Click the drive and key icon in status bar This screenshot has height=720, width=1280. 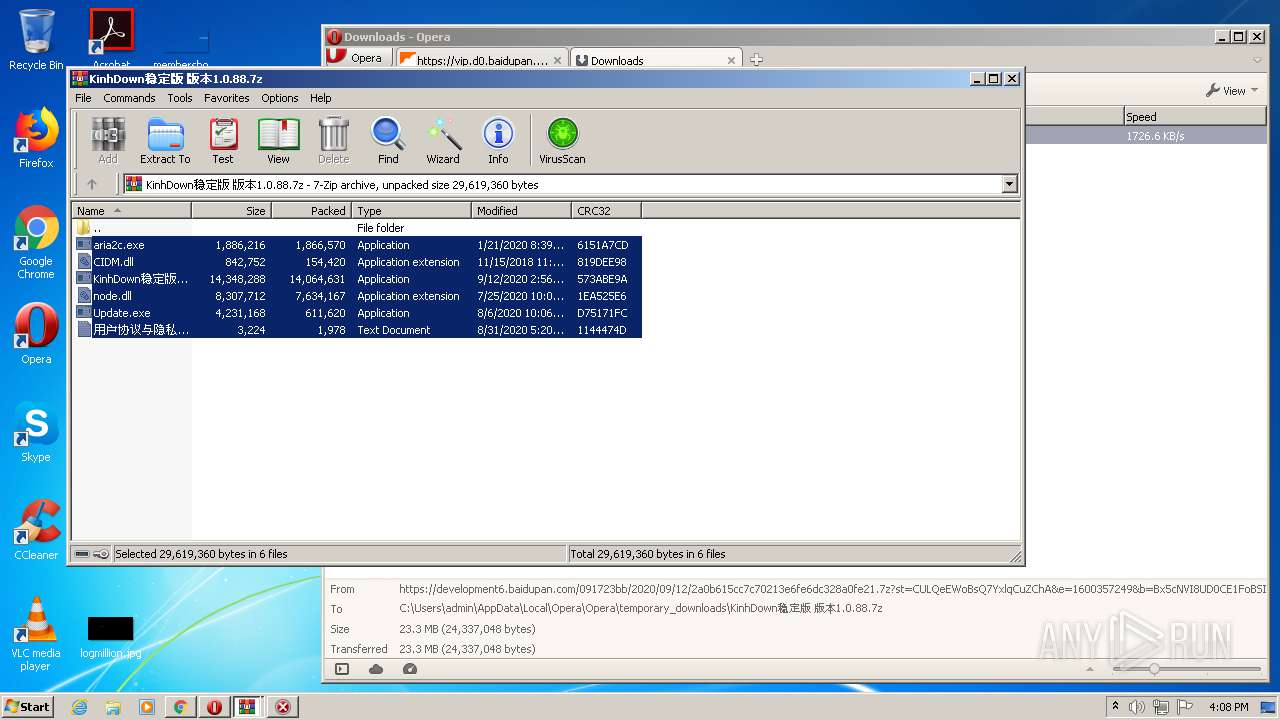92,554
